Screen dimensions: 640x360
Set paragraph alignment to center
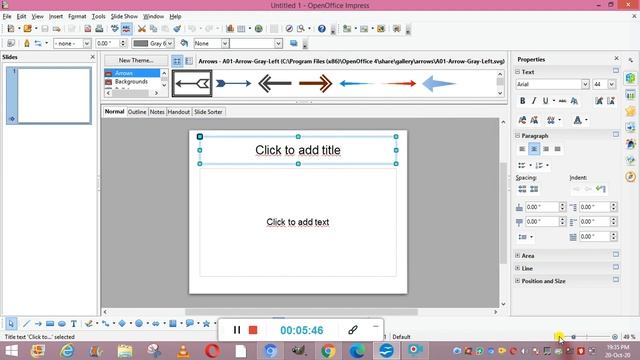(x=534, y=149)
